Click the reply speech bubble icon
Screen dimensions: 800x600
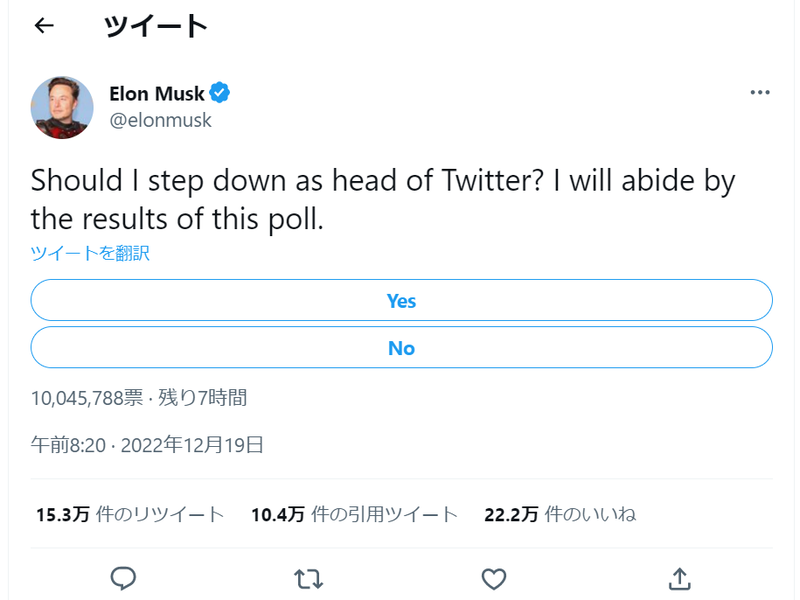[x=123, y=578]
